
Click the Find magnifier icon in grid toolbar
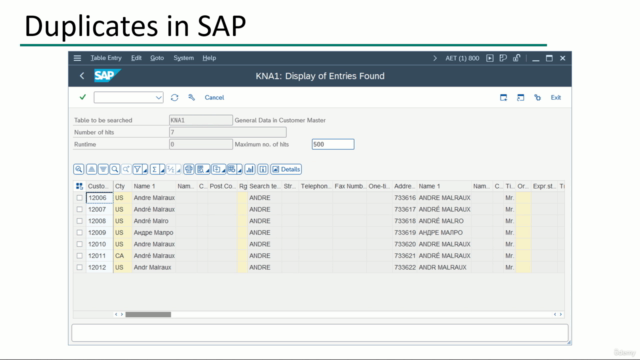click(x=115, y=169)
